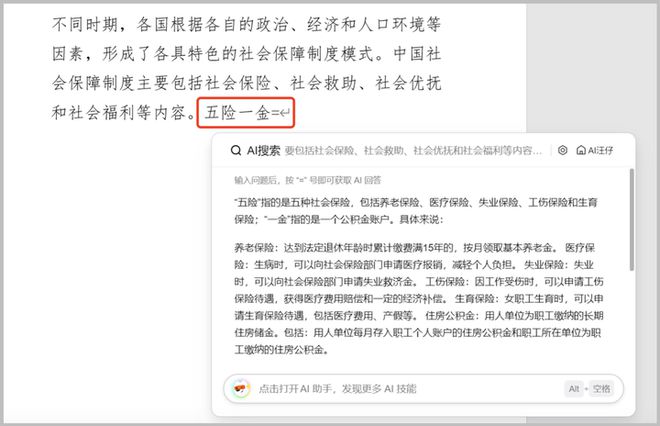
Task: Click the colorful AI assistant avatar icon
Action: pyautogui.click(x=241, y=388)
